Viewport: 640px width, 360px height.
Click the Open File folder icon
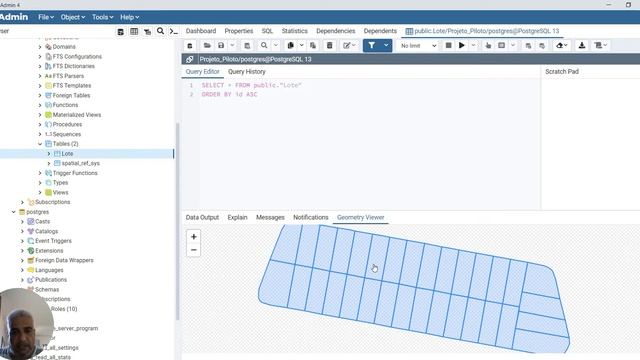pos(207,45)
